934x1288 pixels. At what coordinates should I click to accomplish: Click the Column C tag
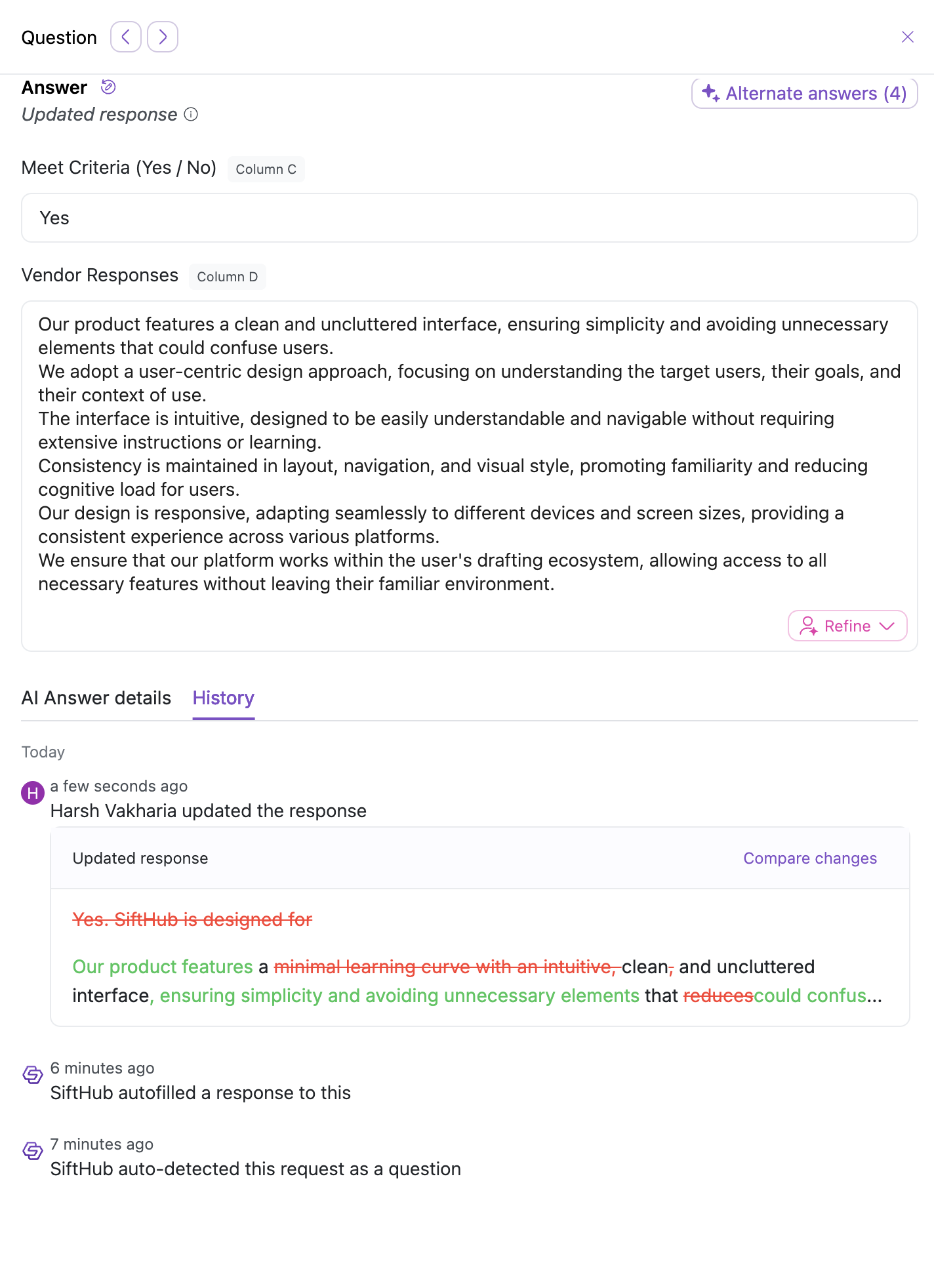266,169
